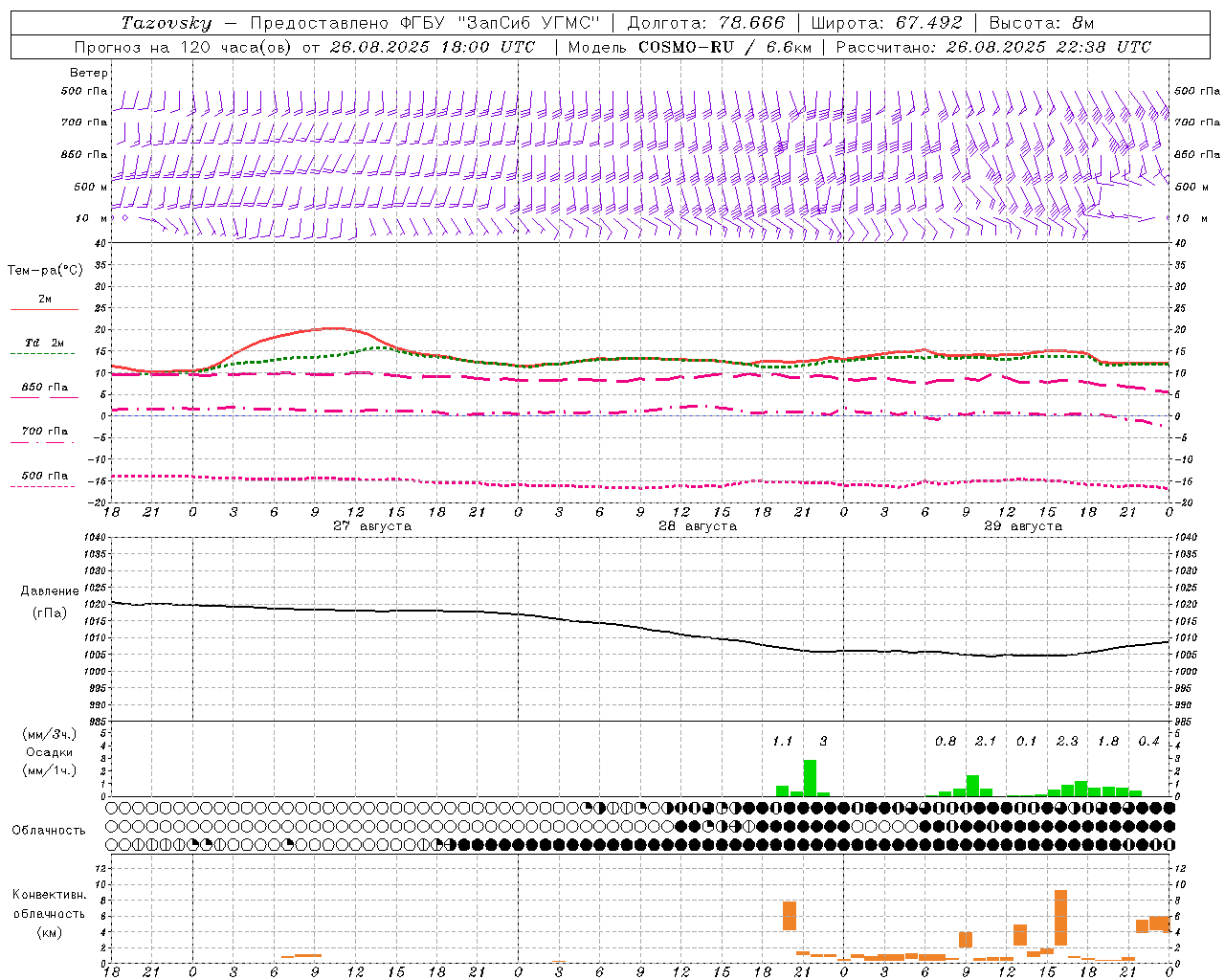Viewport: 1225px width, 980px height.
Task: Click the 2.3 precipitation amount value
Action: [x=1067, y=742]
